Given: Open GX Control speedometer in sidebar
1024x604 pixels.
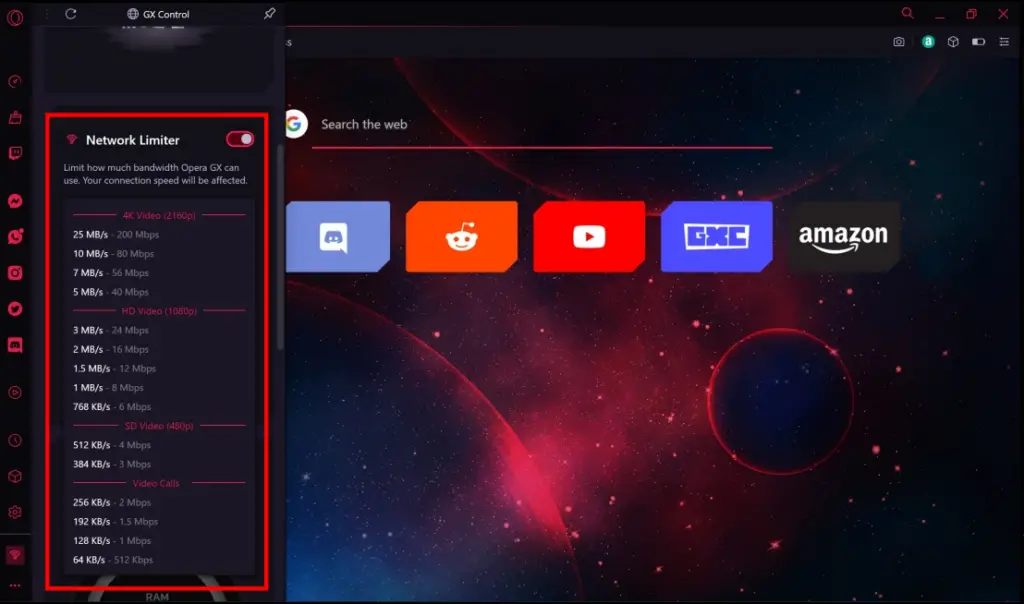Looking at the screenshot, I should pos(15,82).
